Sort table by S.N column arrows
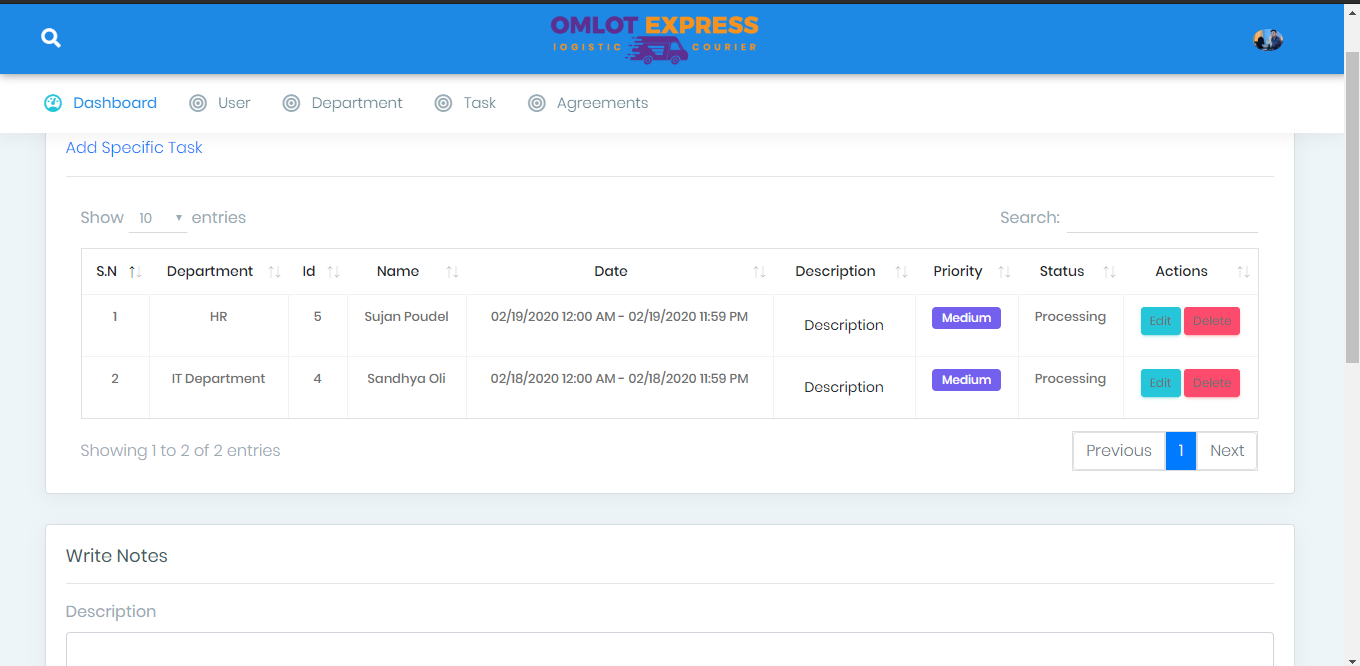This screenshot has height=666, width=1360. pos(135,272)
